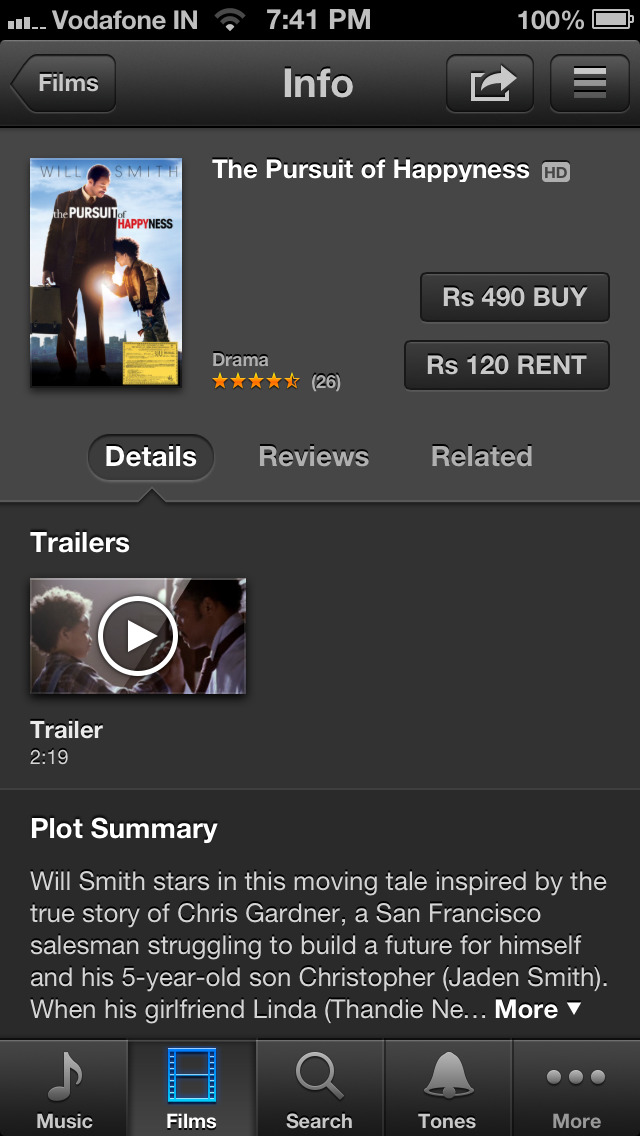Image resolution: width=640 pixels, height=1136 pixels.
Task: Tap the star rating to view reviews
Action: click(x=256, y=381)
